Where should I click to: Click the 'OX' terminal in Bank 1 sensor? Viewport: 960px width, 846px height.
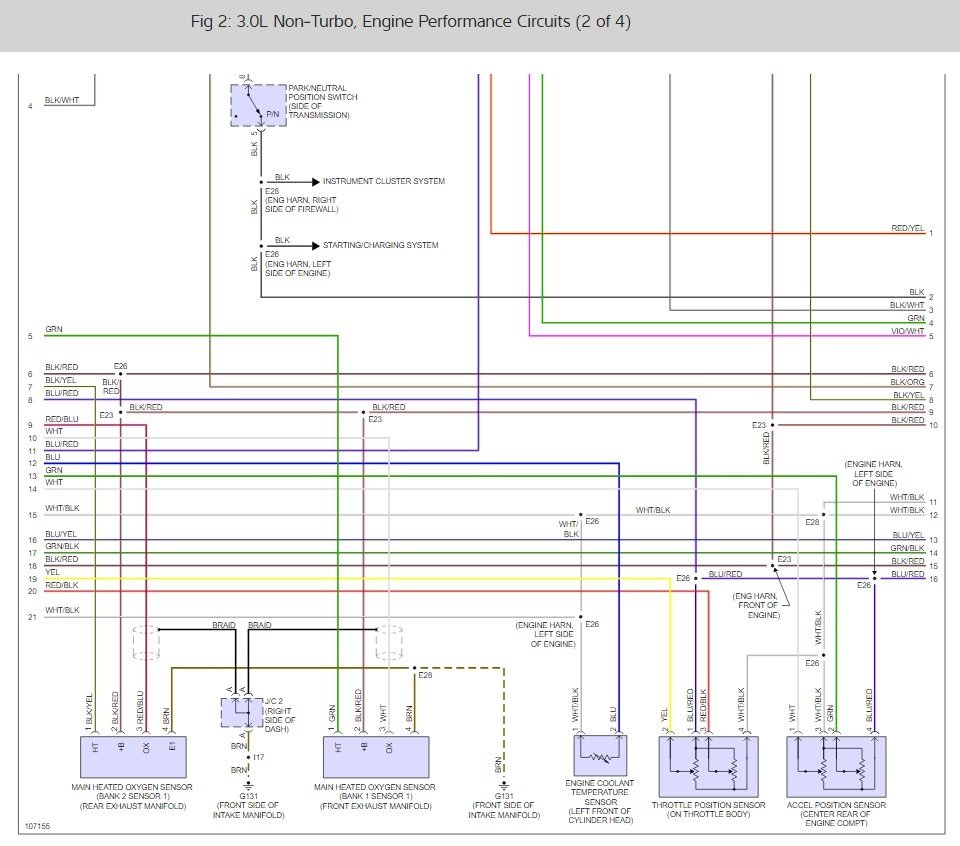[x=389, y=747]
